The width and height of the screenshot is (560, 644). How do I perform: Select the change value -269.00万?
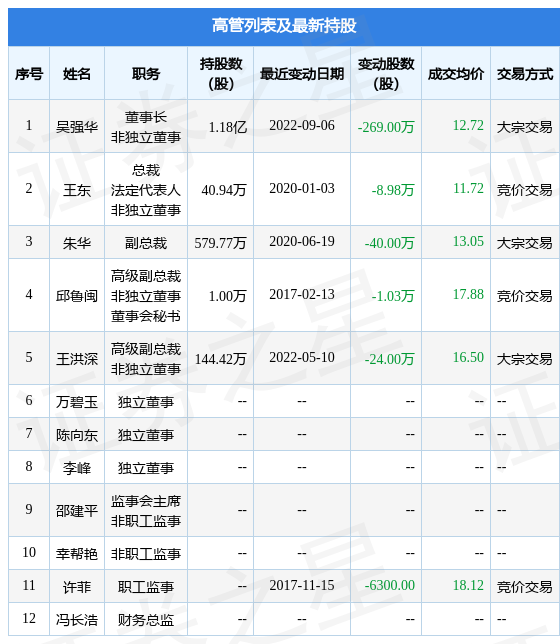(x=386, y=127)
